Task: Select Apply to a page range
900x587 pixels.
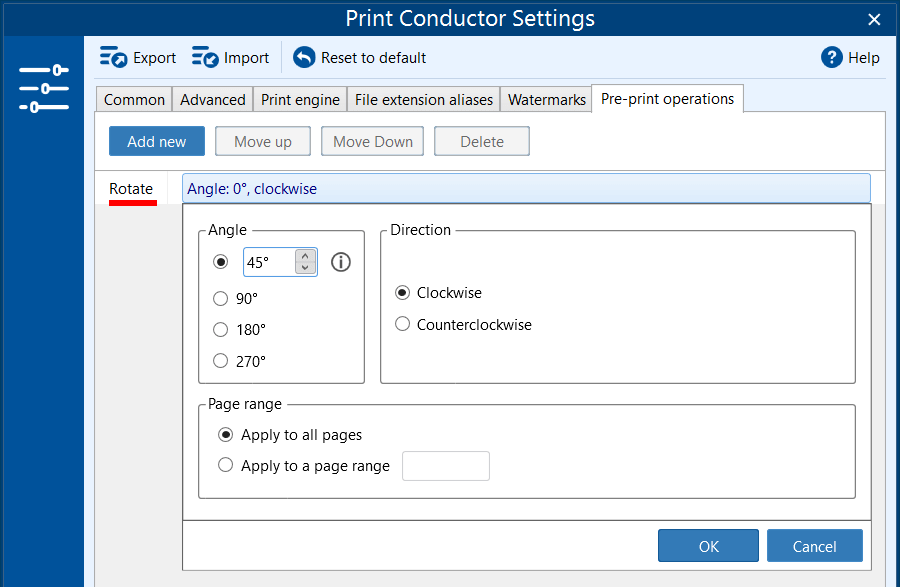Action: (x=226, y=465)
